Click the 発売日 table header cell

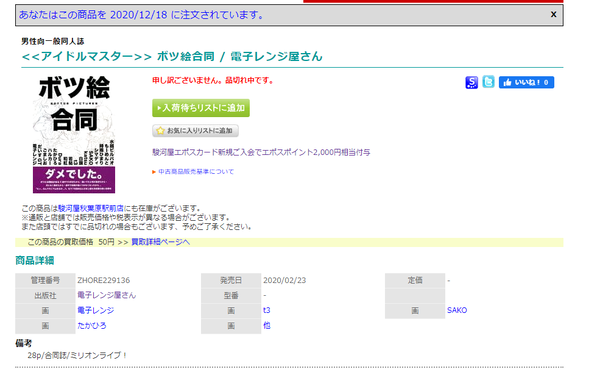point(231,281)
